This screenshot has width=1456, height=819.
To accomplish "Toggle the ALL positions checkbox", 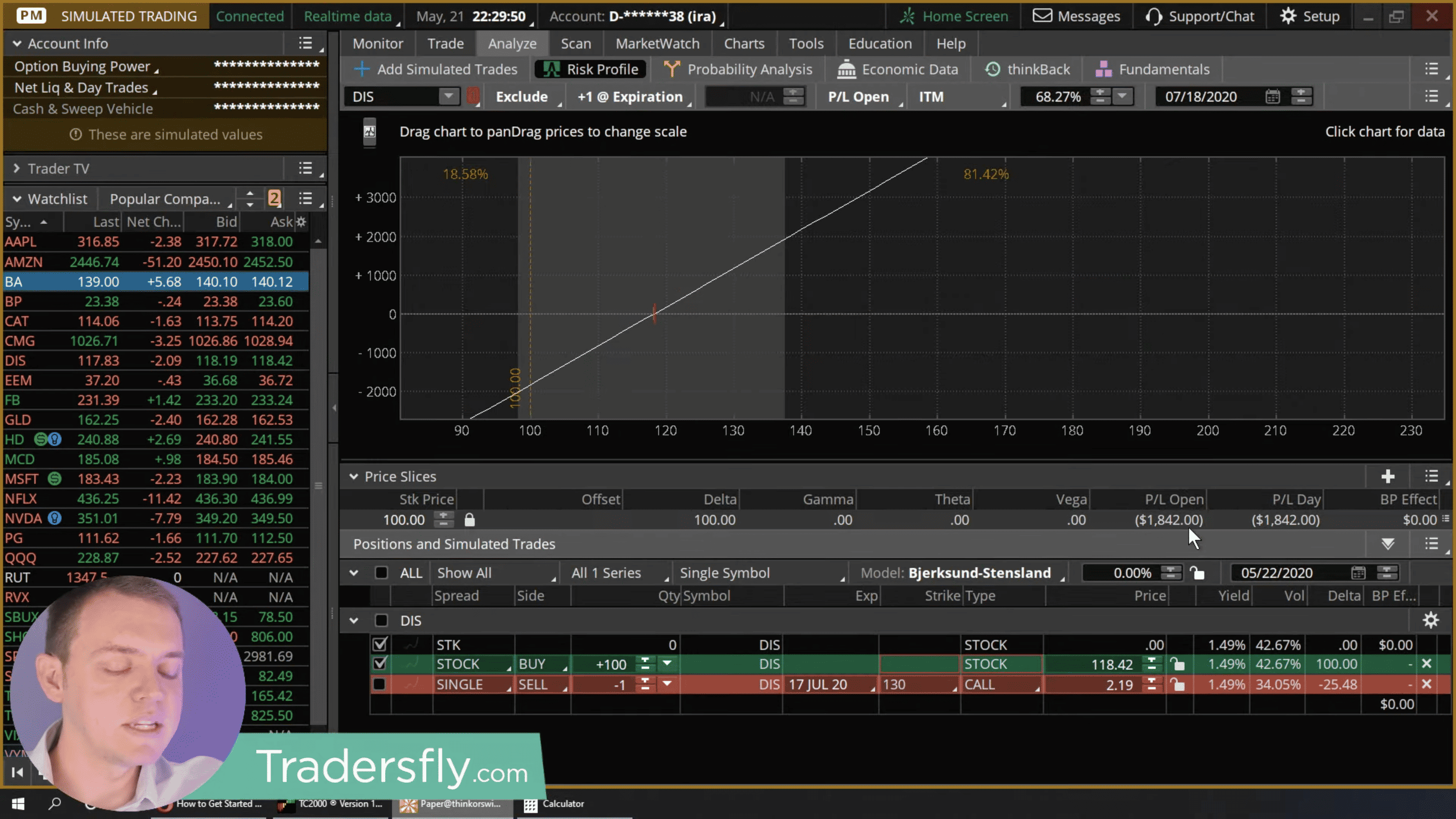I will coord(382,573).
